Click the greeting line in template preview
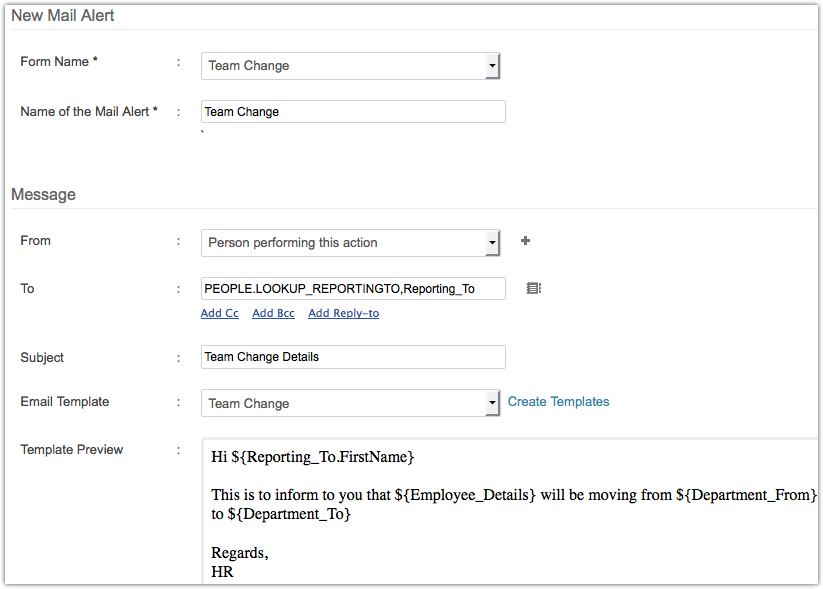The width and height of the screenshot is (823, 589). (x=312, y=457)
